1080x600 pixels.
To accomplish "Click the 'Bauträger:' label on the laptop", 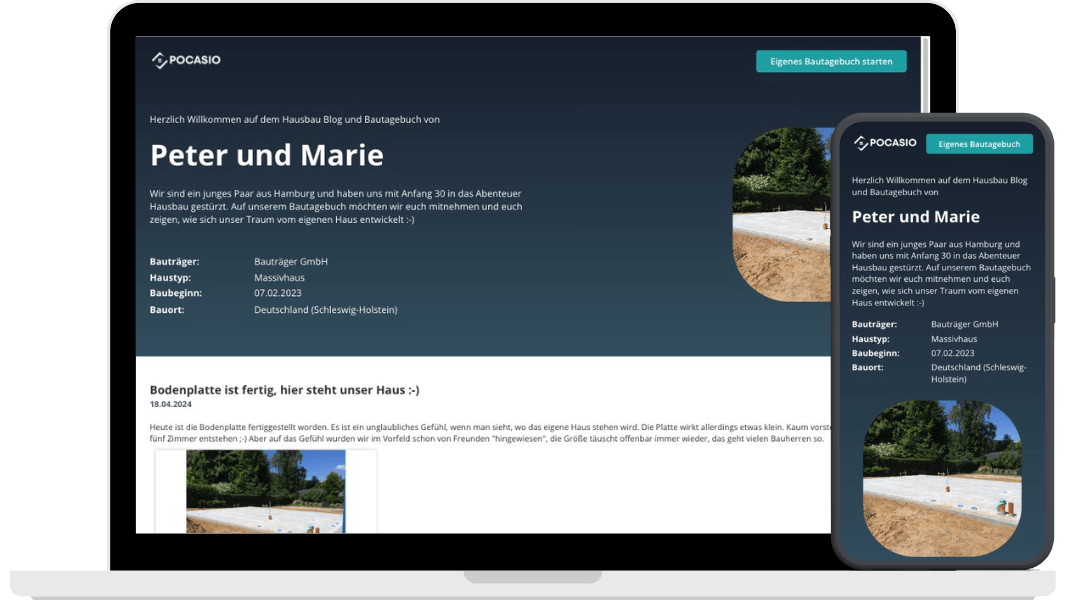I will coord(174,262).
